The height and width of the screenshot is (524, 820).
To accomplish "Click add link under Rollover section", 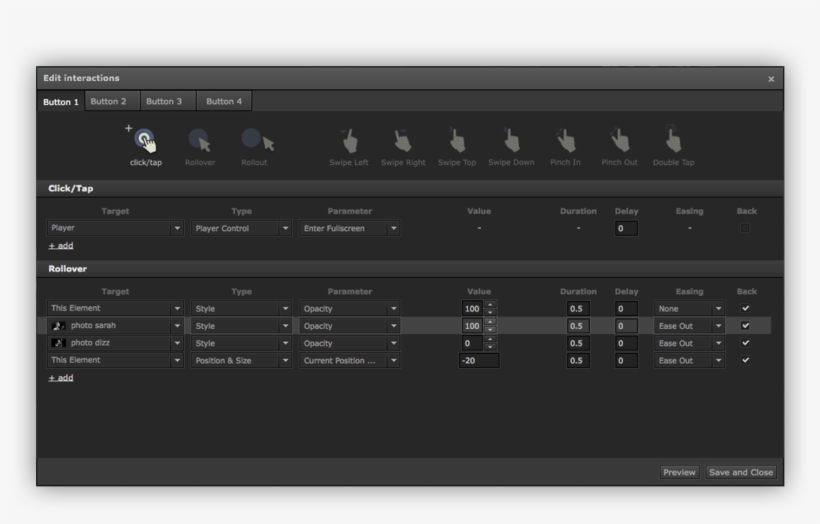I will point(61,378).
